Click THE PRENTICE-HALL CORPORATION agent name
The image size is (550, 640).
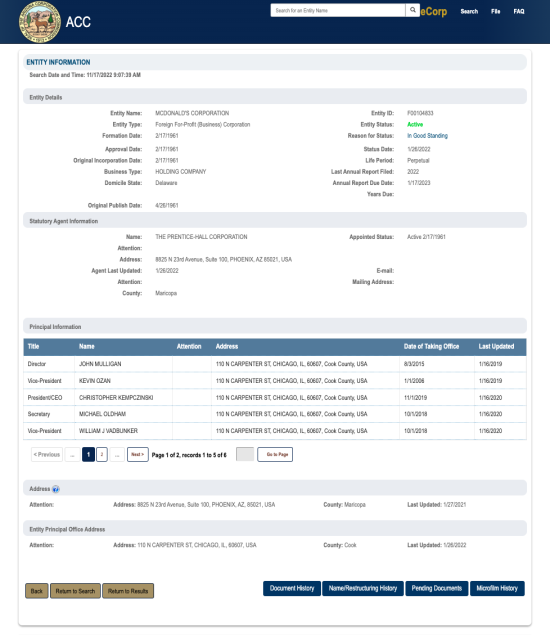click(201, 237)
